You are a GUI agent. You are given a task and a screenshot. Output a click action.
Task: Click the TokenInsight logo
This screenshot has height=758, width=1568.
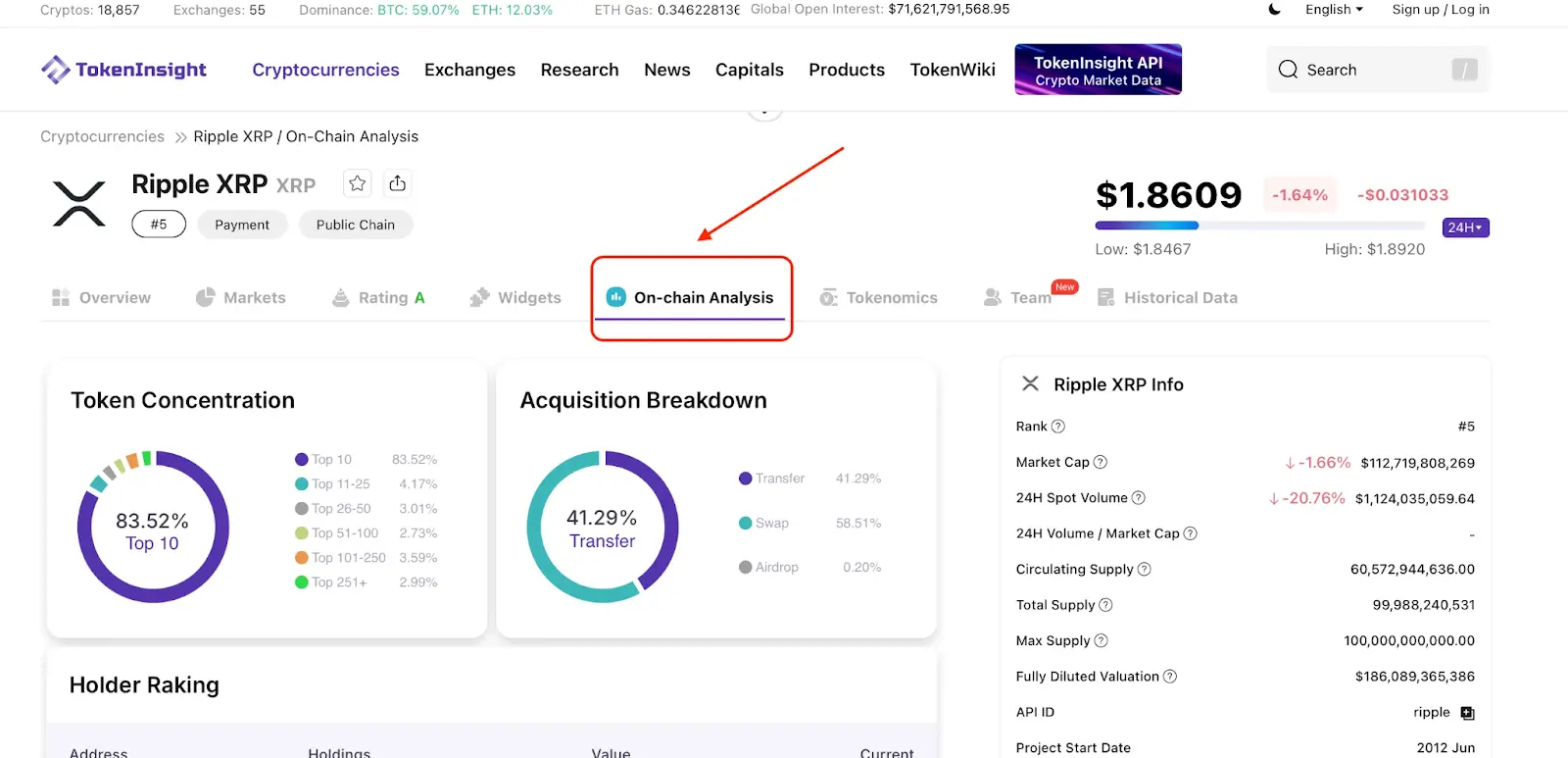click(123, 70)
